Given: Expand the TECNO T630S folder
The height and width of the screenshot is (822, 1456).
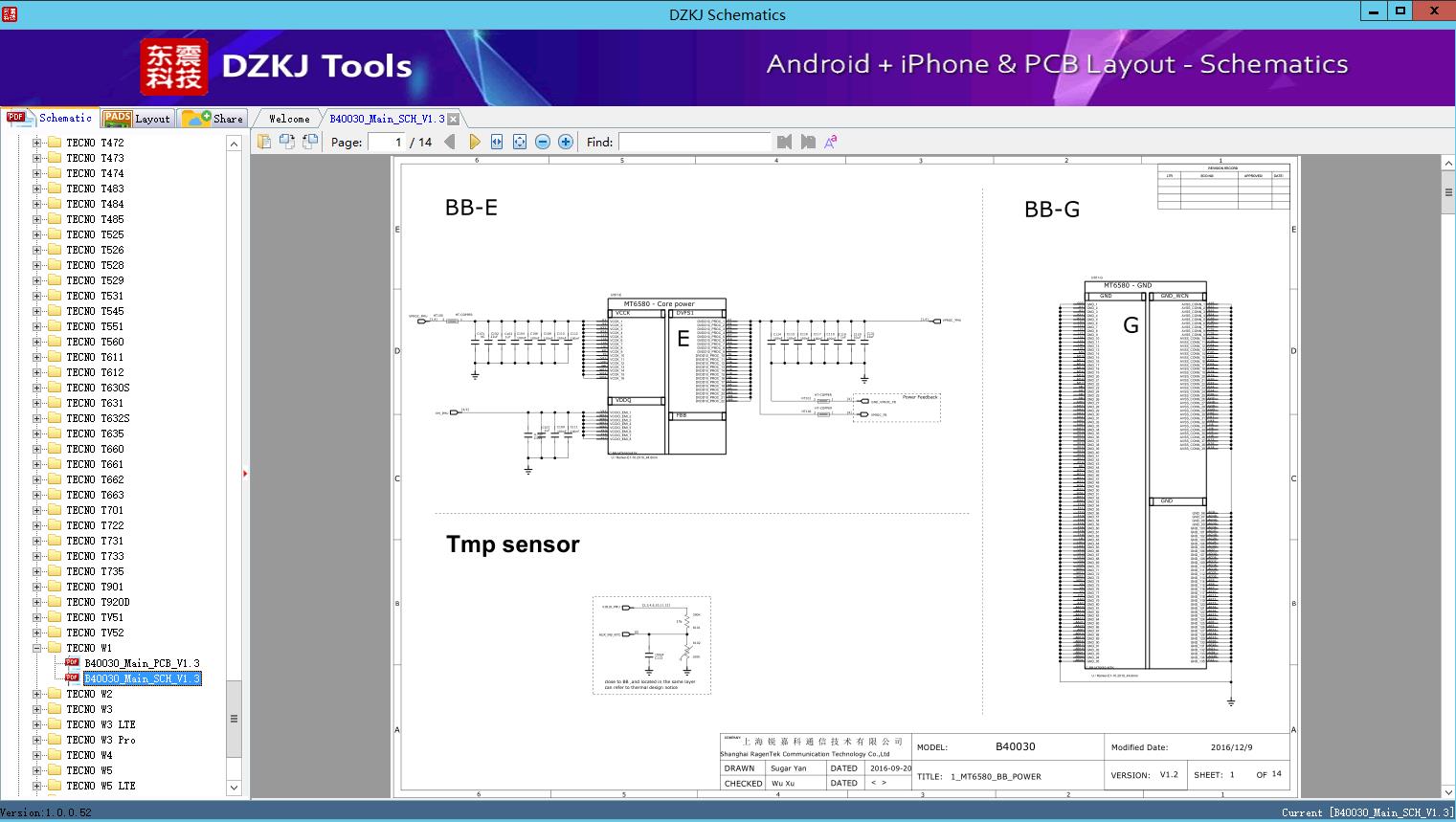Looking at the screenshot, I should point(36,388).
